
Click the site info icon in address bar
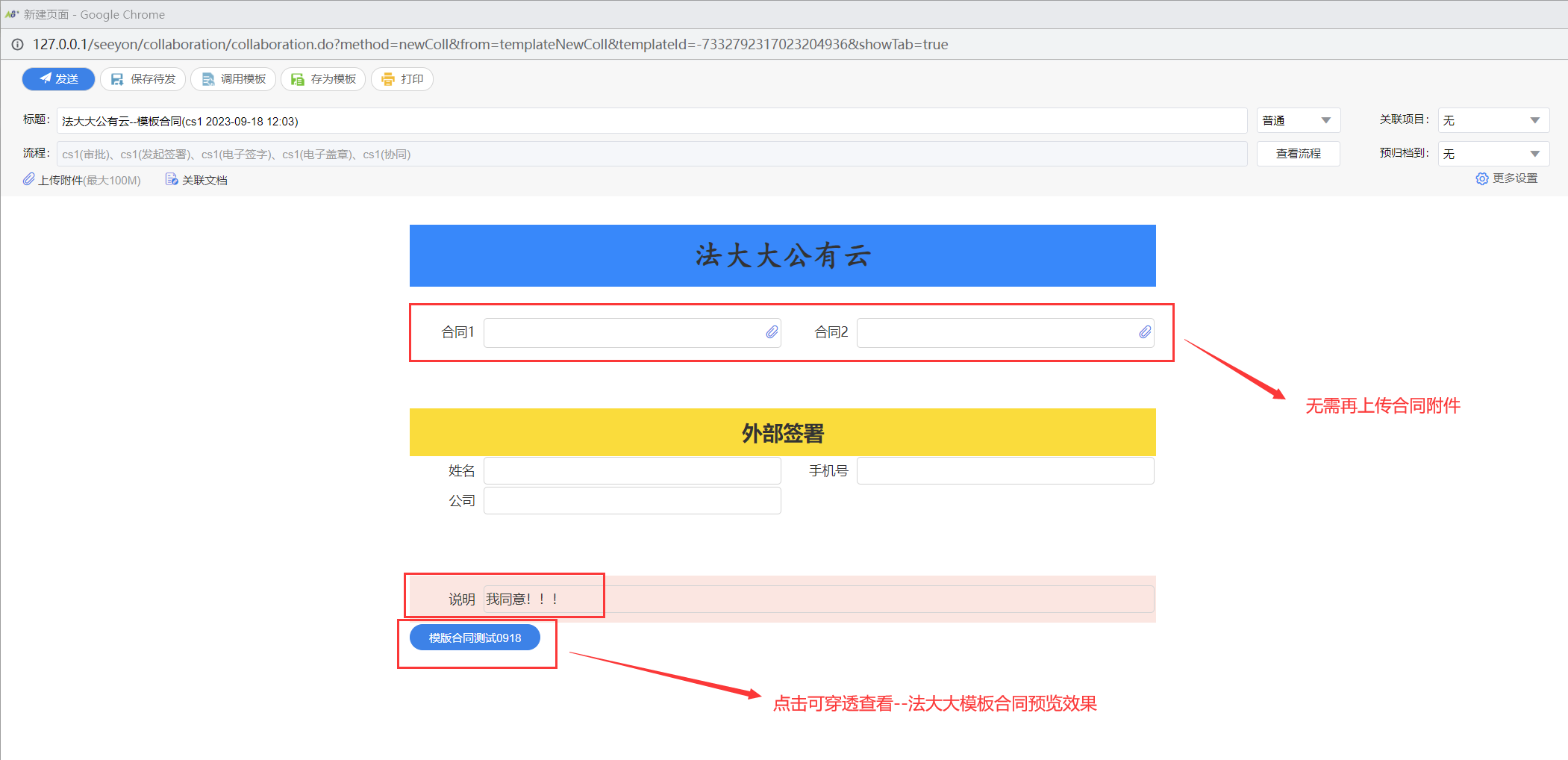coord(17,45)
